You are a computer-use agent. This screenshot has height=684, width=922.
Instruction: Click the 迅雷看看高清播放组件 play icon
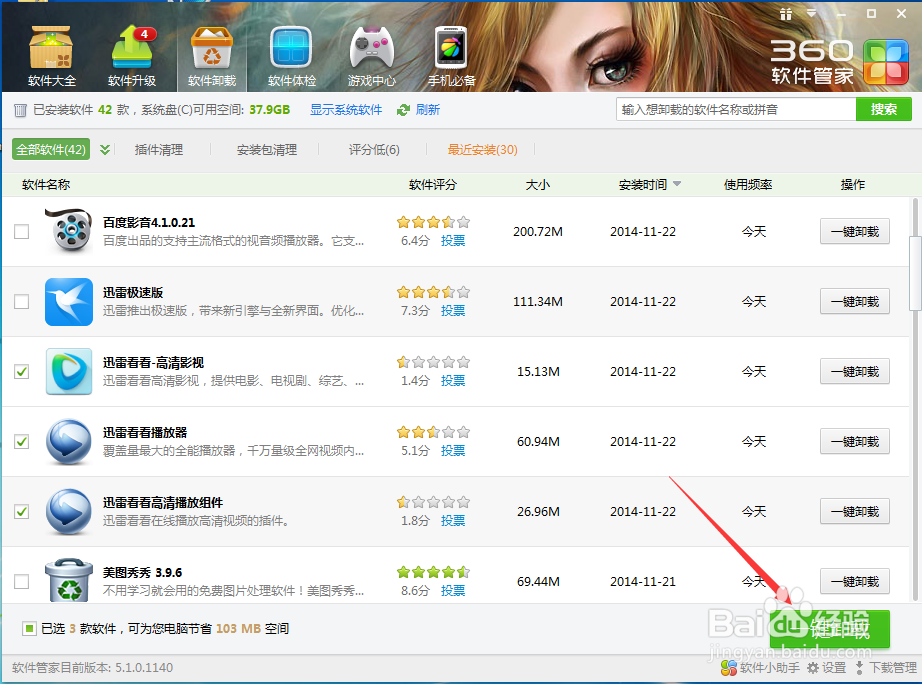[69, 511]
